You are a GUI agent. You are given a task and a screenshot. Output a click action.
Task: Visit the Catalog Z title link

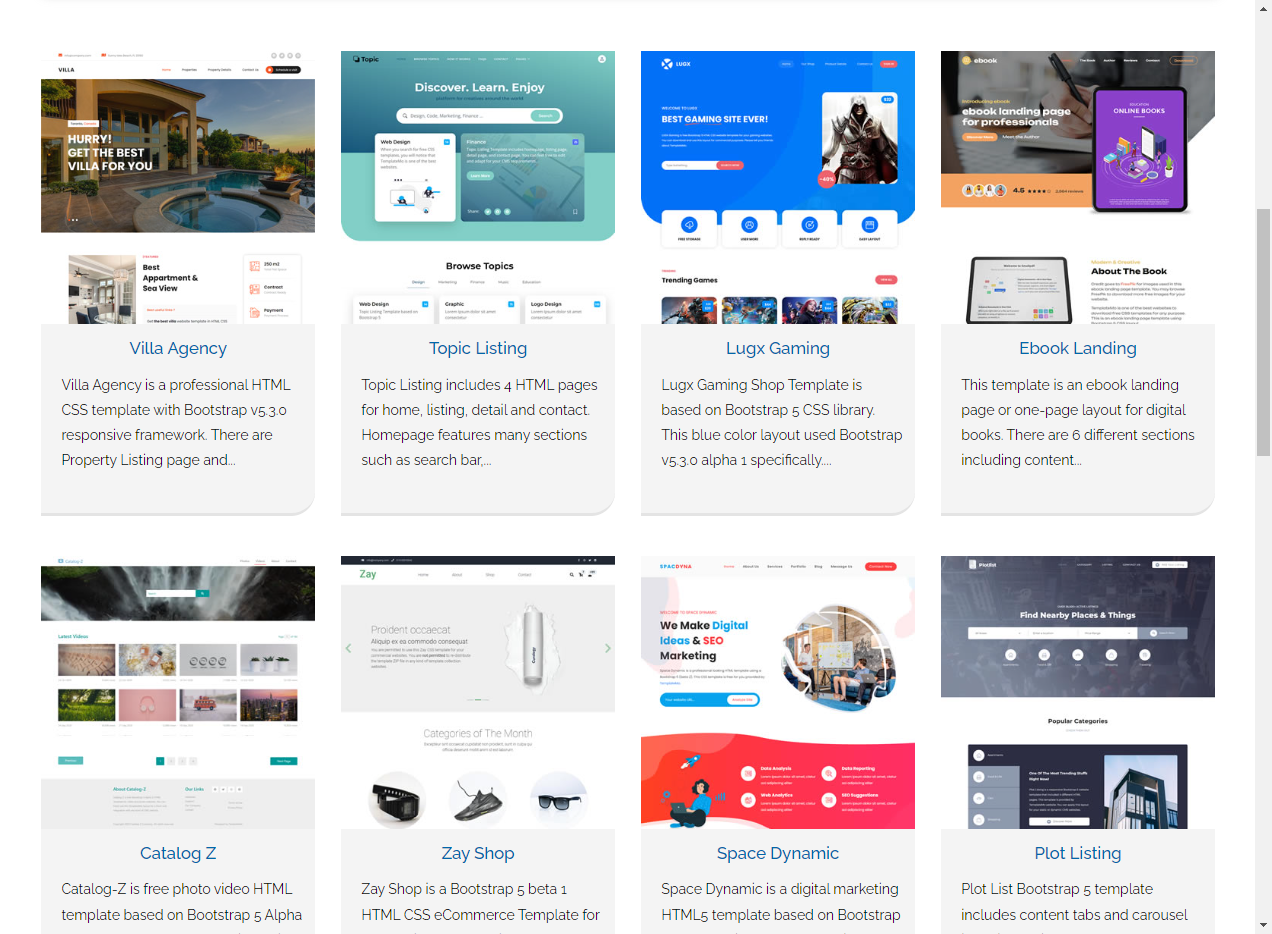[x=178, y=853]
